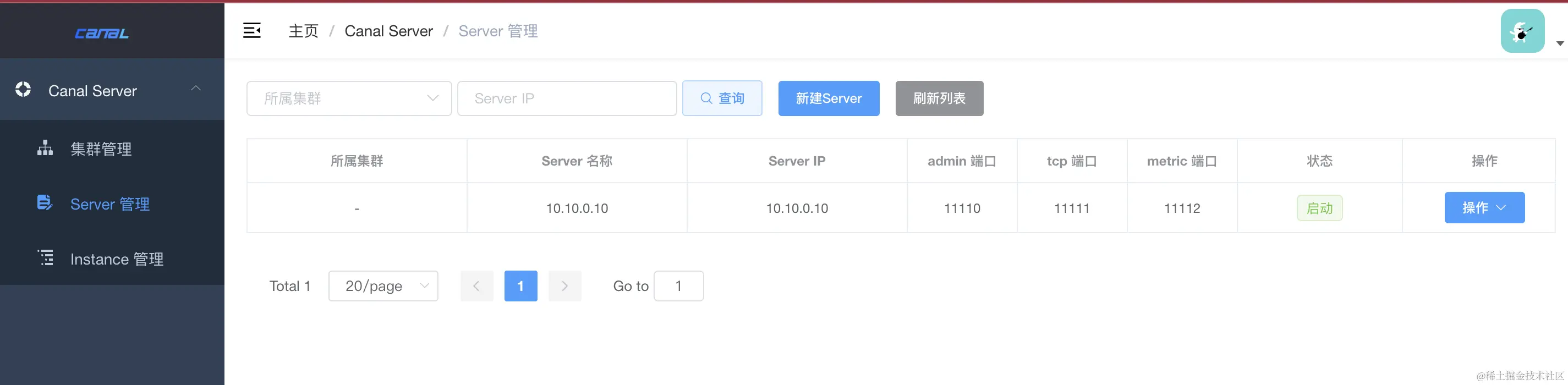The height and width of the screenshot is (385, 1568).
Task: Click the canal logo in sidebar
Action: [x=102, y=34]
